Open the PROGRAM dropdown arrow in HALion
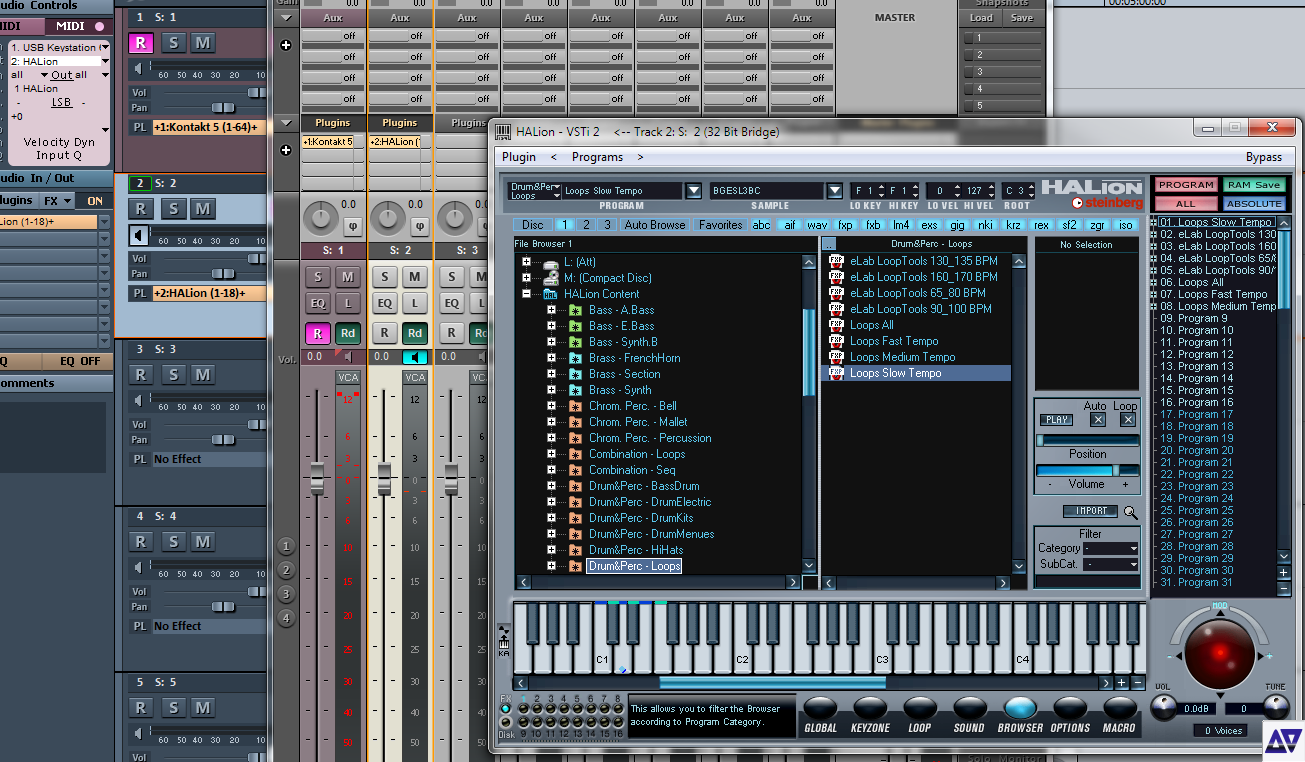Image resolution: width=1305 pixels, height=762 pixels. pyautogui.click(x=693, y=190)
